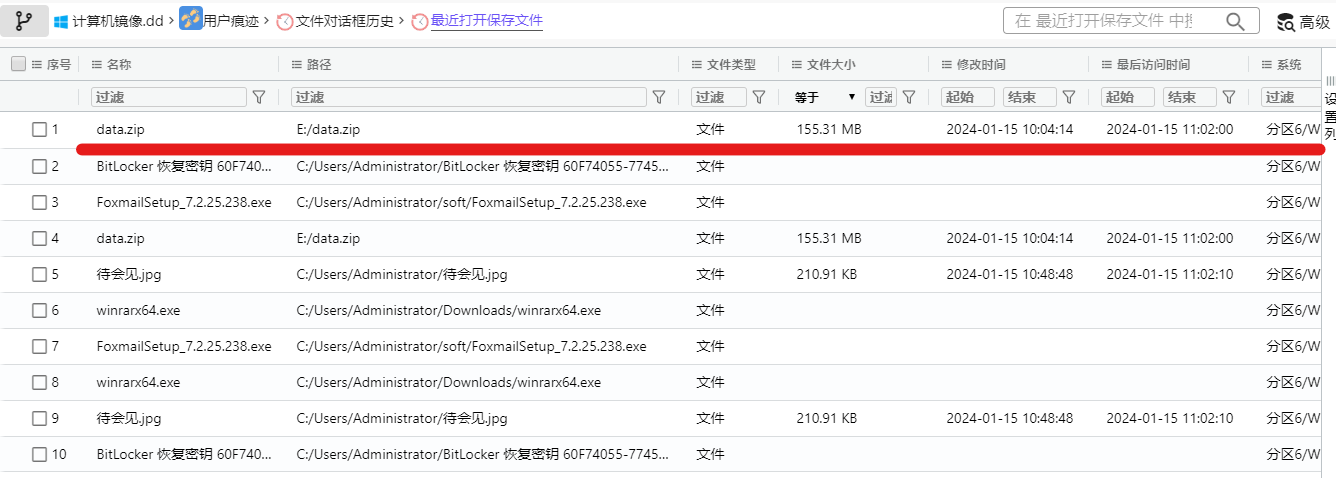Check the box for row 9
This screenshot has width=1336, height=478.
[x=39, y=418]
